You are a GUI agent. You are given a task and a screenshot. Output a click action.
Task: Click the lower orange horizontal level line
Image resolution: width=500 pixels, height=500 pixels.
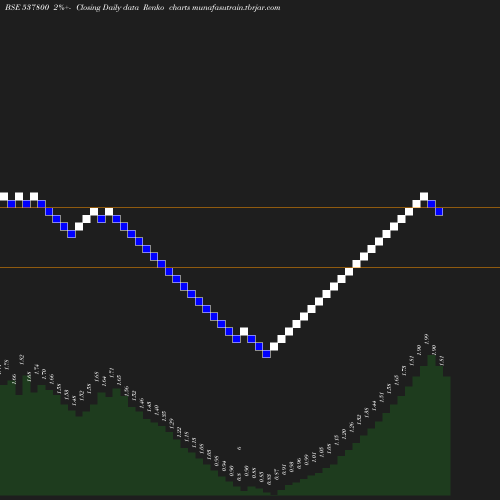coord(250,267)
